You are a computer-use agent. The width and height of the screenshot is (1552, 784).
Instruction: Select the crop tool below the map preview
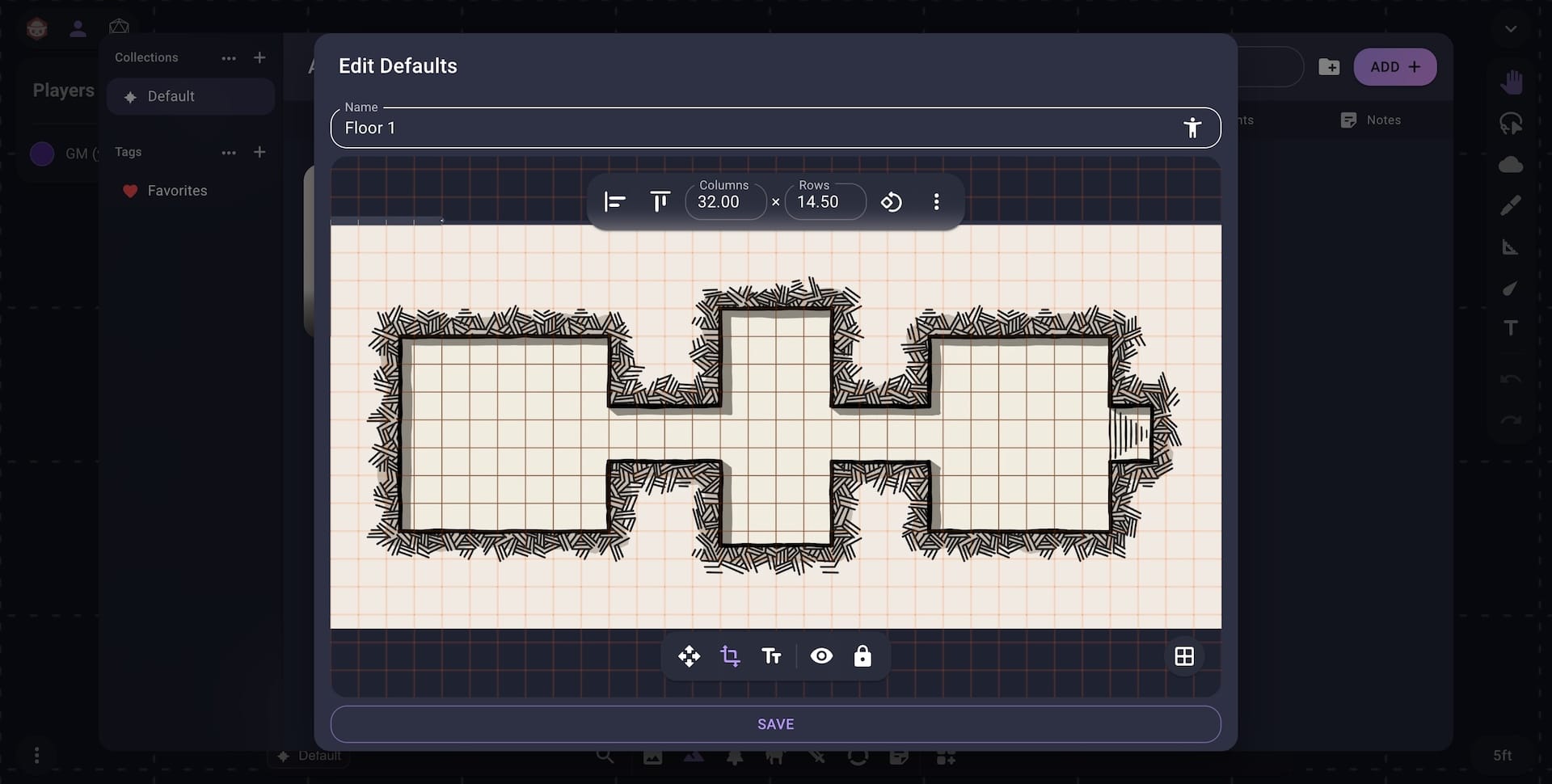(731, 655)
